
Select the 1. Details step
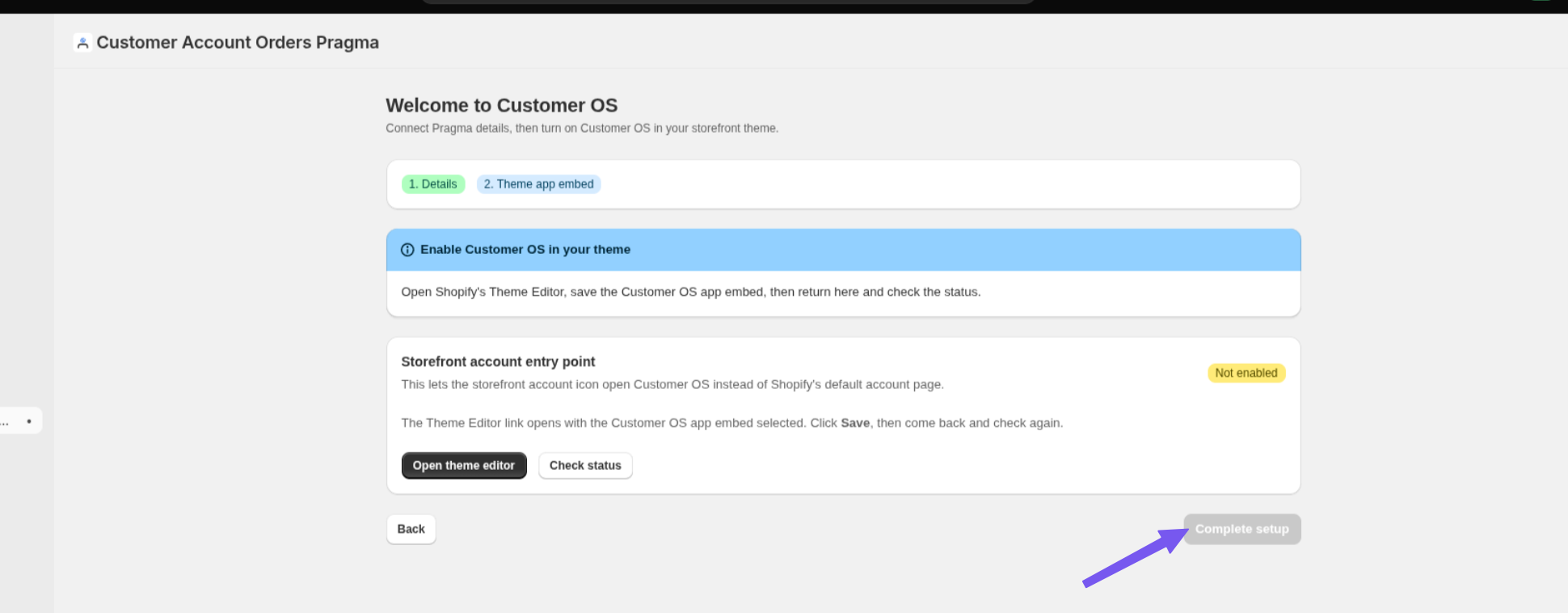pos(433,184)
